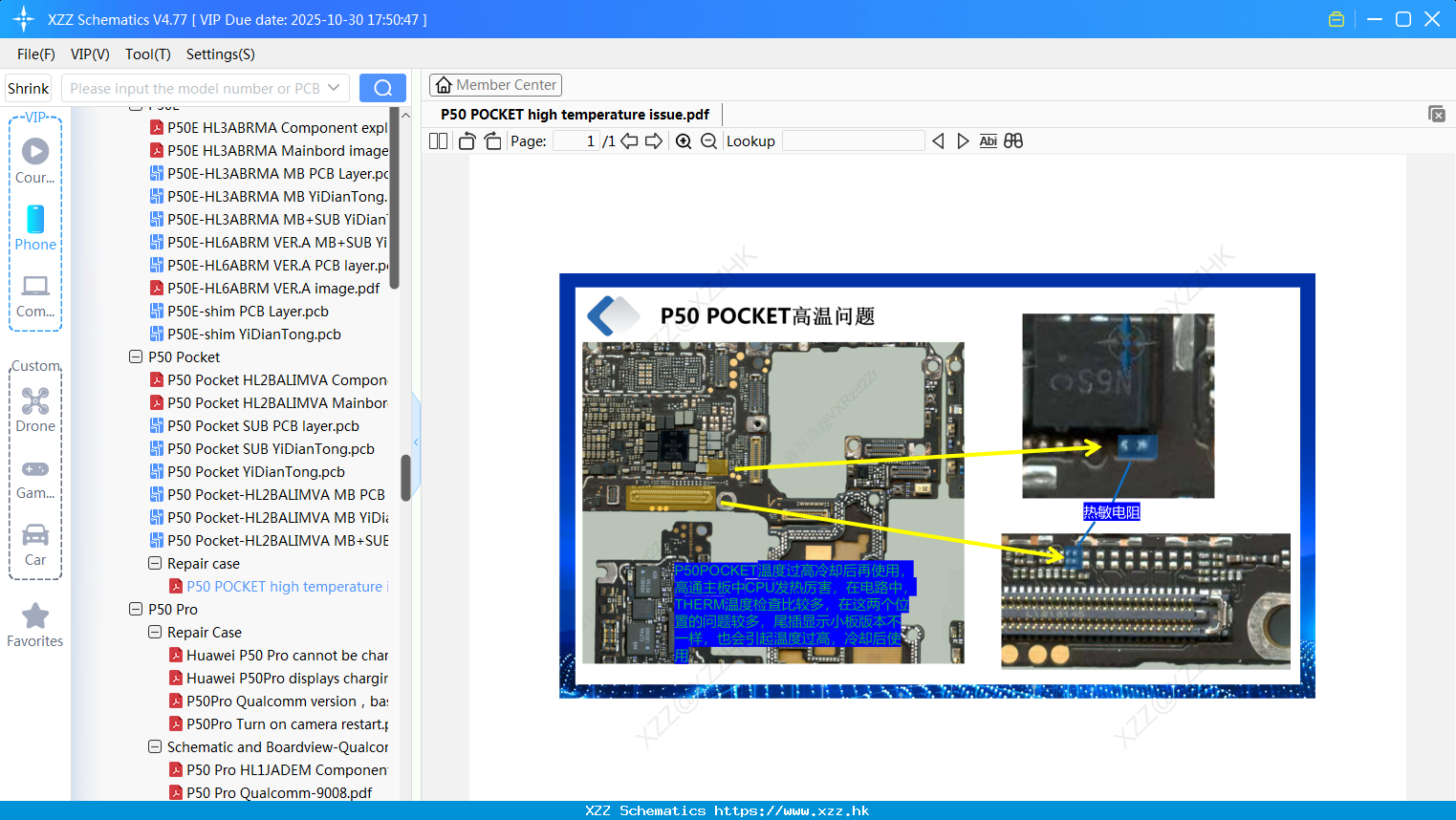
Task: Collapse the Repair Case node under P50 Pro
Action: tap(155, 632)
